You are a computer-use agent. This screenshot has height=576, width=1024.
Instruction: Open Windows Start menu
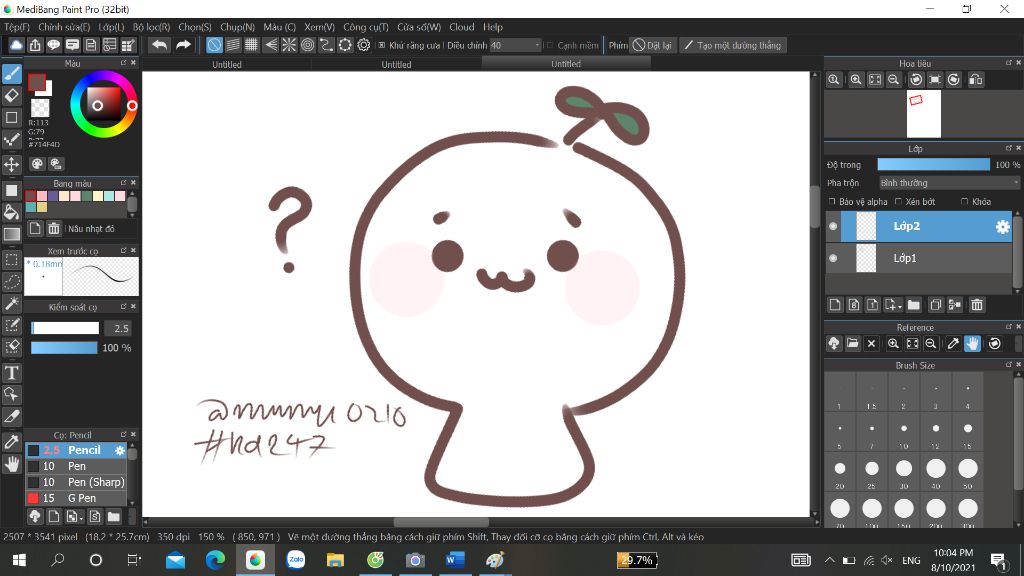coord(19,560)
